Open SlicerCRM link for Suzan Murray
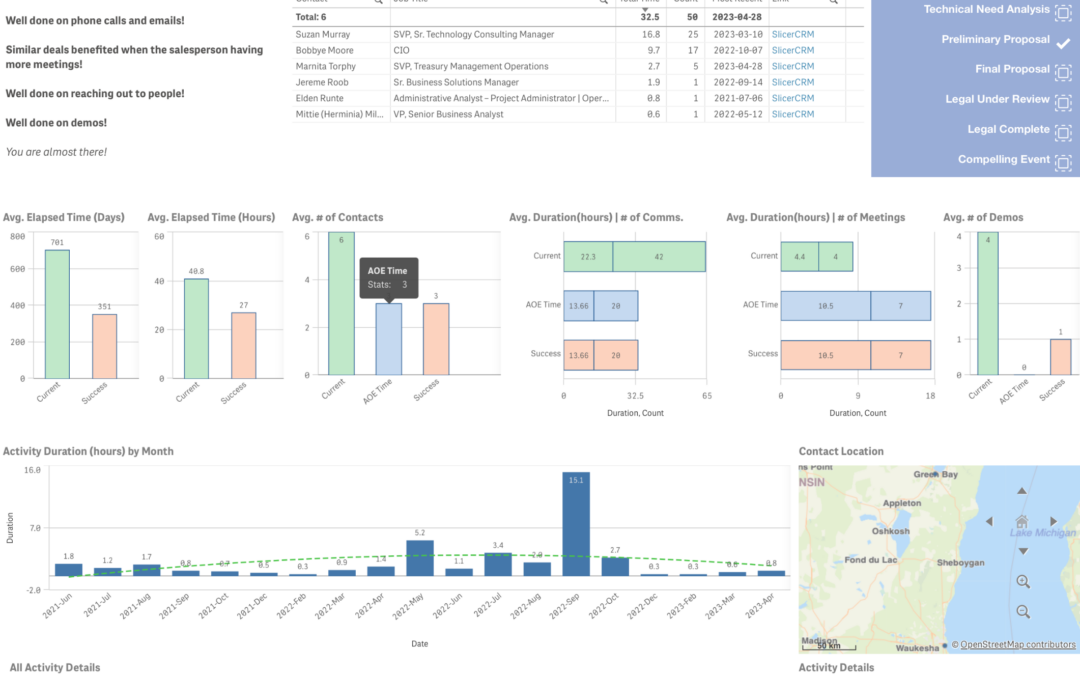The image size is (1080, 675). 792,34
